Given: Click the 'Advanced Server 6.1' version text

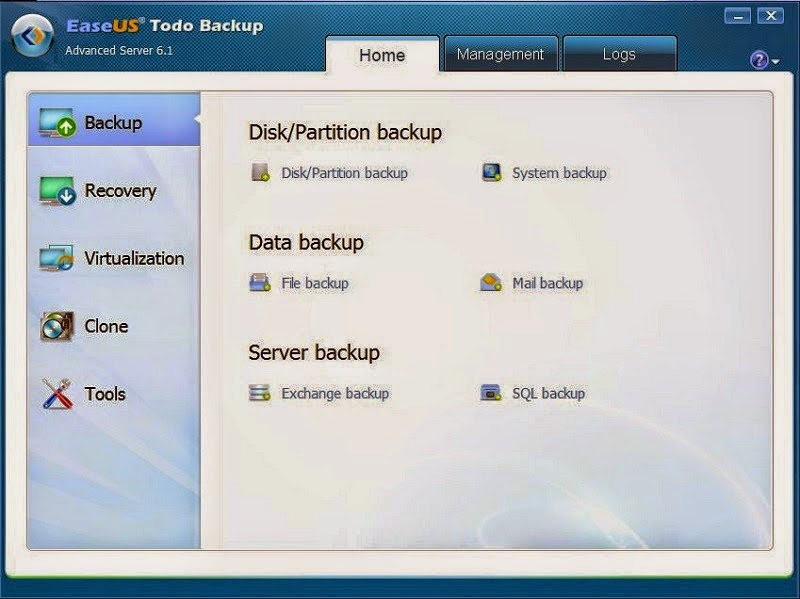Looking at the screenshot, I should (119, 51).
